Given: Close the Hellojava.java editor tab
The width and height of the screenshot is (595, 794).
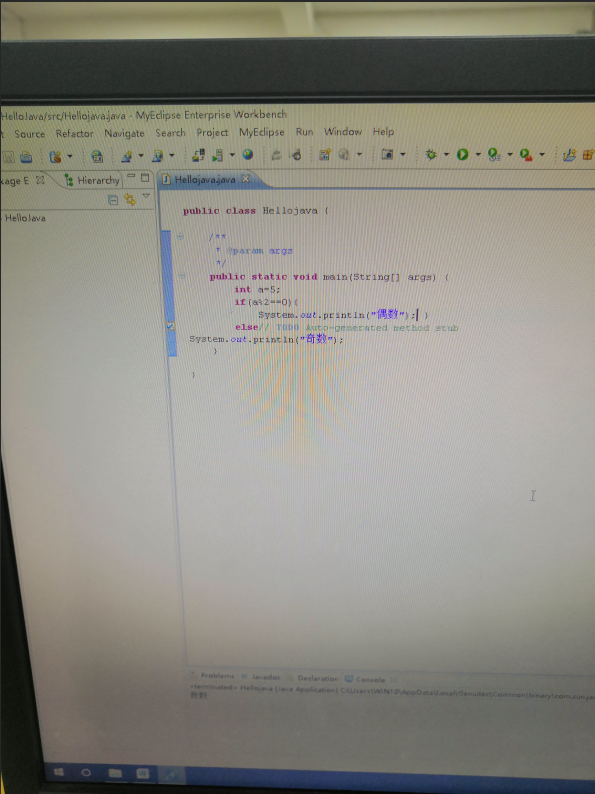Looking at the screenshot, I should [x=246, y=178].
